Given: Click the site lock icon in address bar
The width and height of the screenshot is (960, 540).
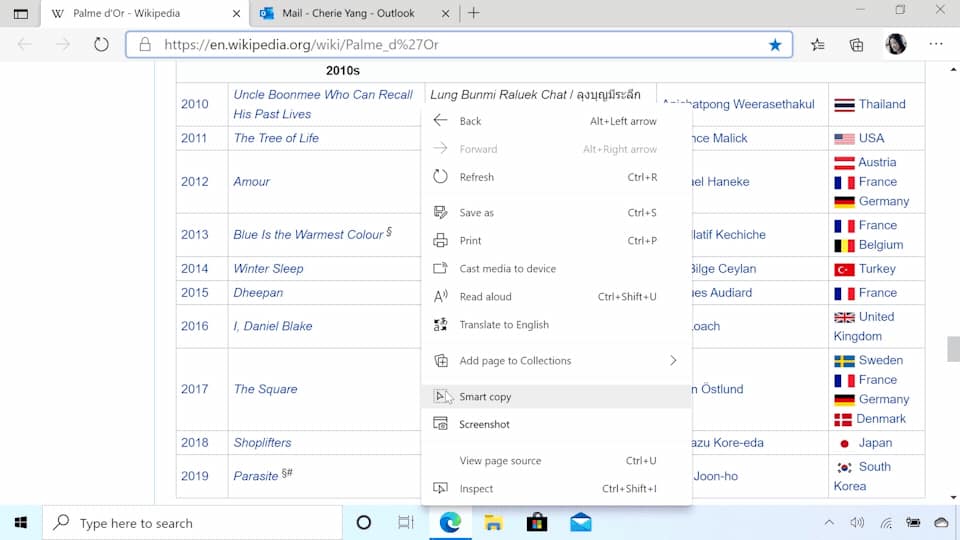Looking at the screenshot, I should point(144,45).
